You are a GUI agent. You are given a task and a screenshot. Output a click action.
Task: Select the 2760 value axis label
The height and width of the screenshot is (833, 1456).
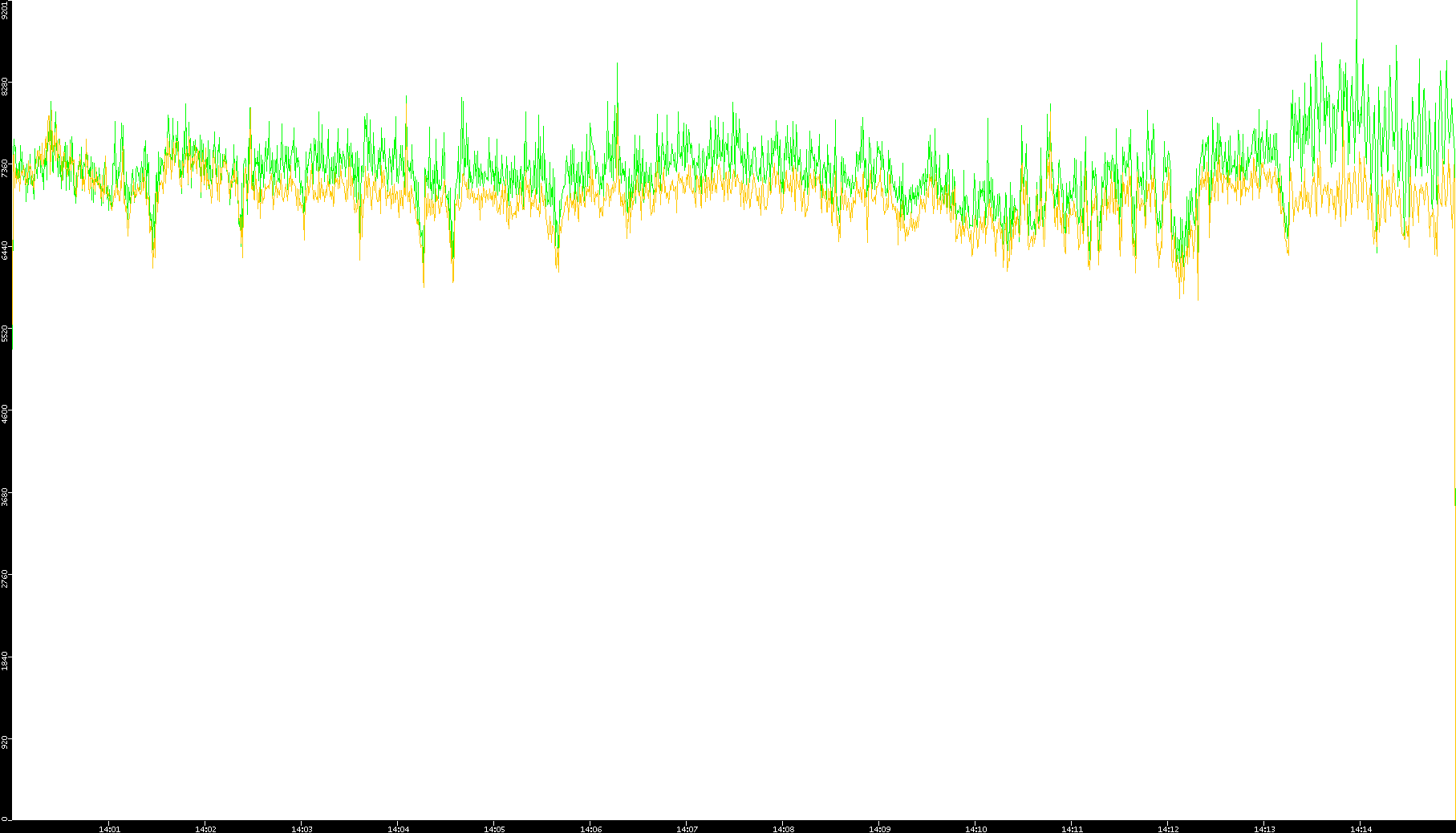pos(5,578)
